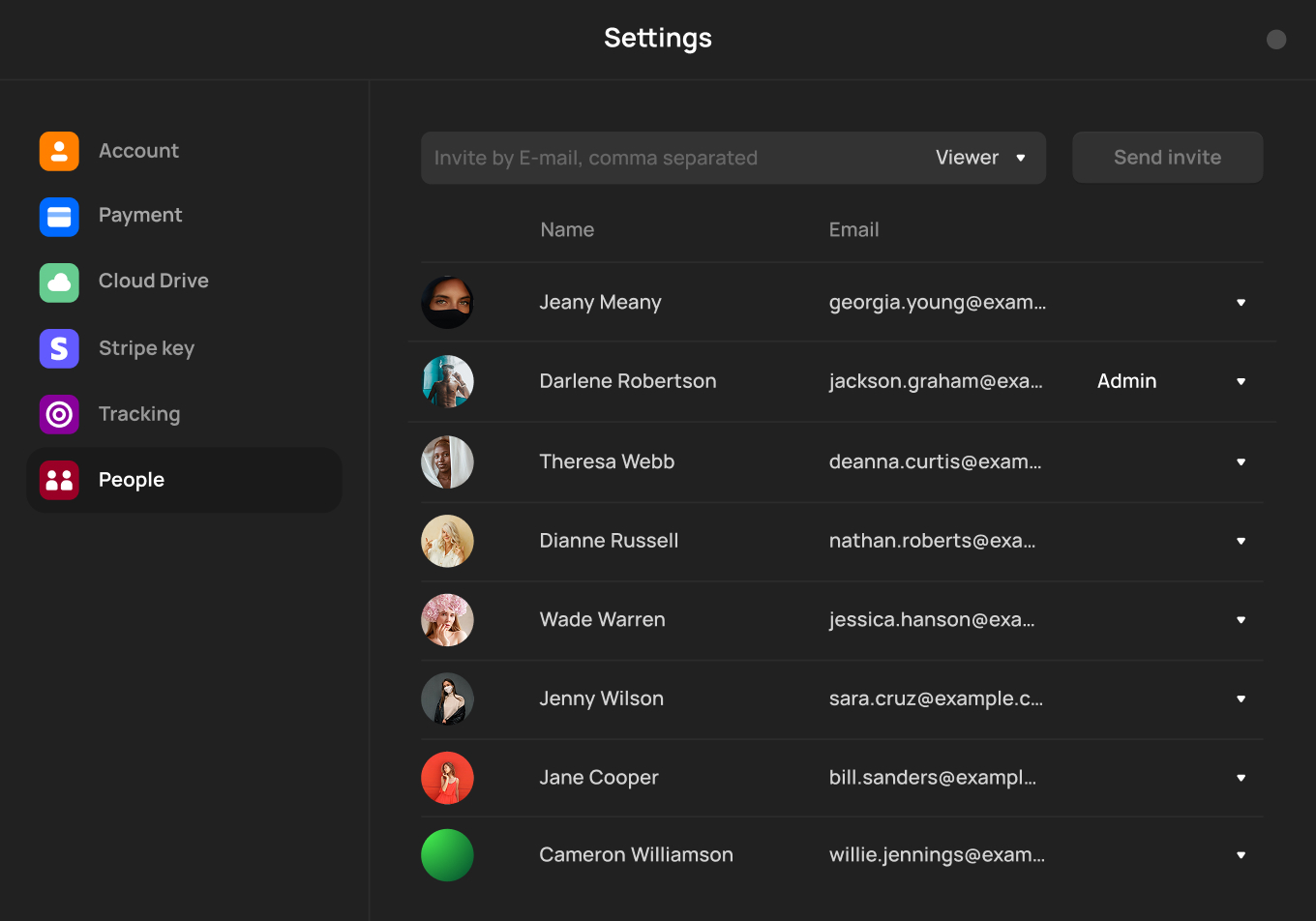Click the Tracking target icon
Image resolution: width=1316 pixels, height=921 pixels.
tap(59, 414)
